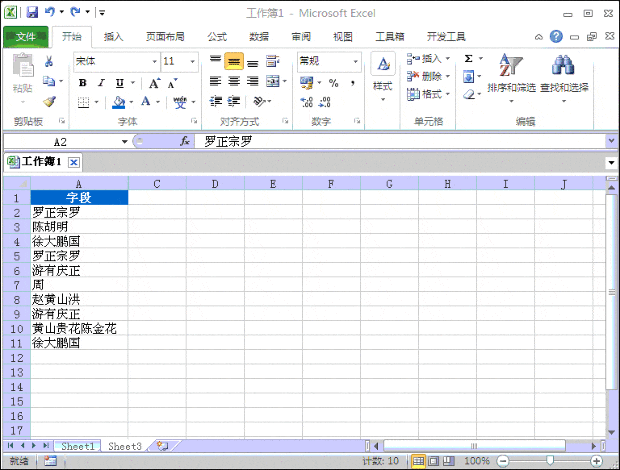
Task: Decrease decimal places
Action: [x=325, y=102]
